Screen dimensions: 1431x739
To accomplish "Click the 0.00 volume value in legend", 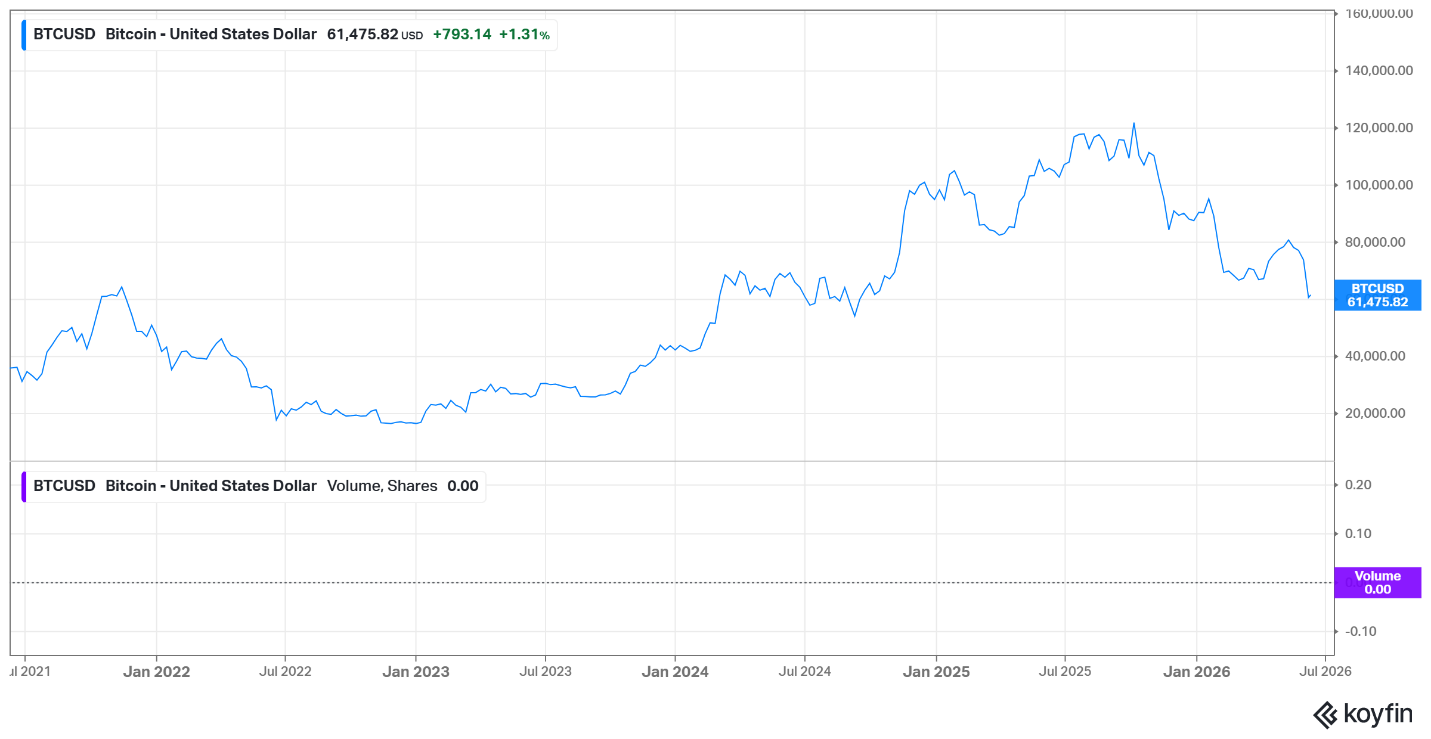I will click(463, 486).
